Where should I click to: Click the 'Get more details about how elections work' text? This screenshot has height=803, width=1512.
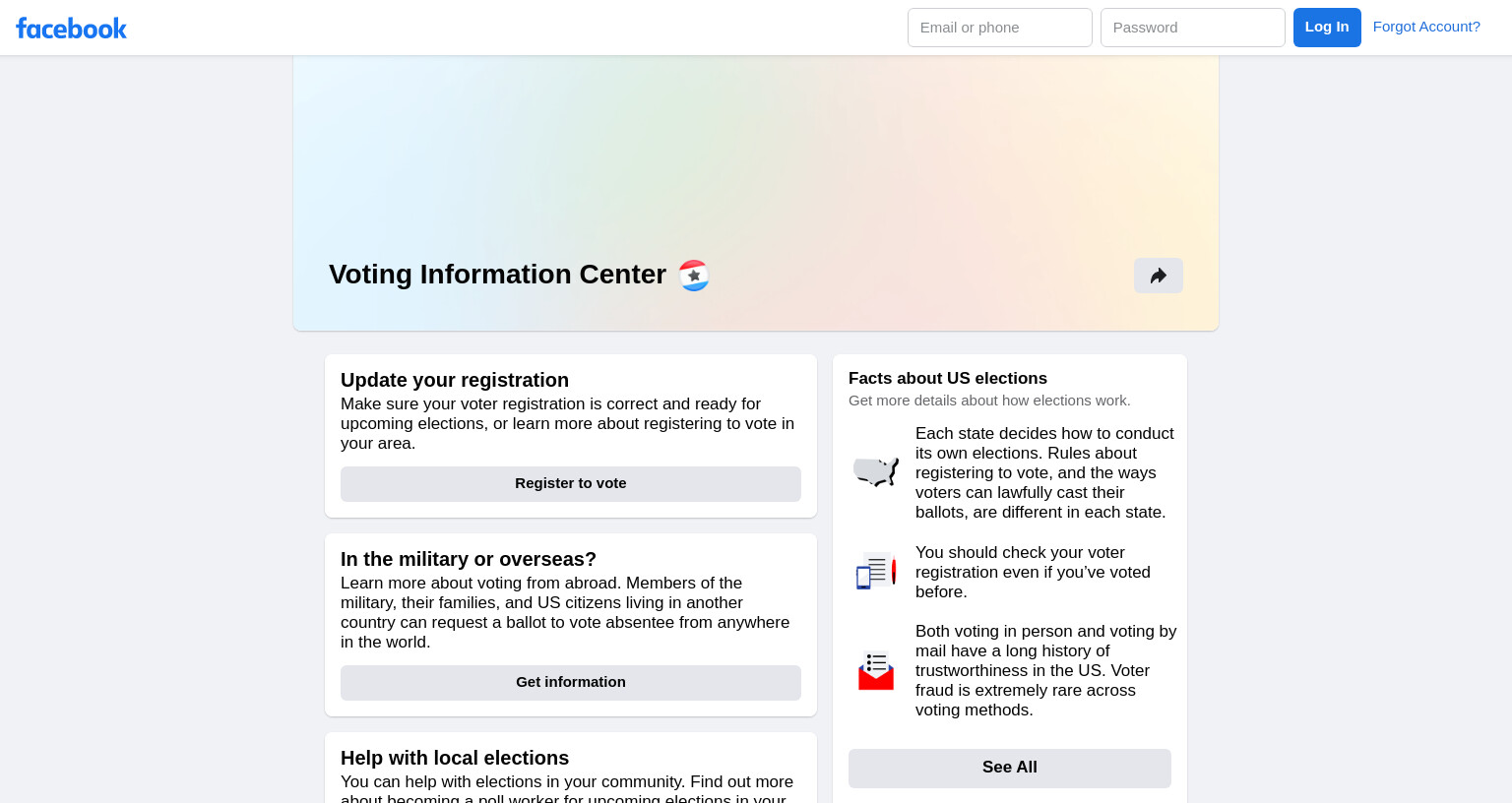(989, 401)
